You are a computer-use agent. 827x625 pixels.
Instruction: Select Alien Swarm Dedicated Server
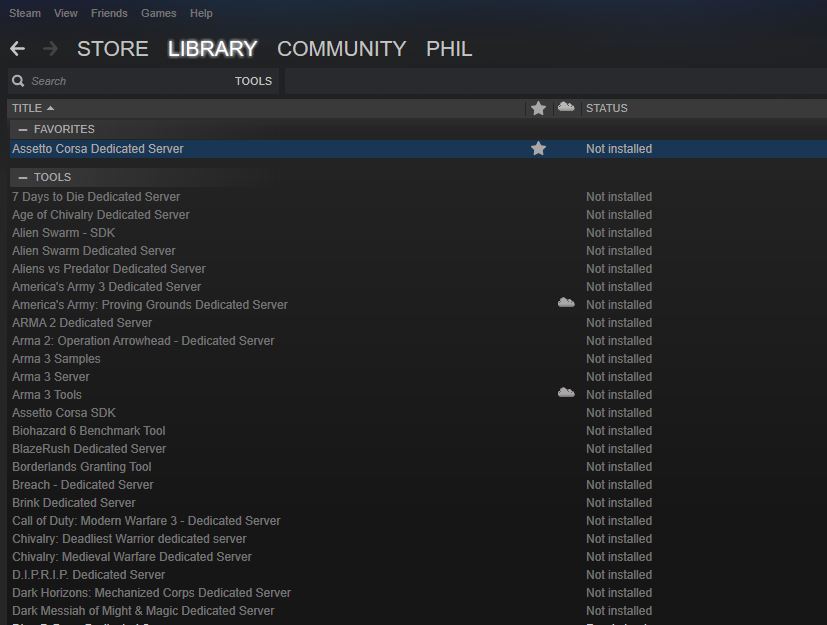pos(94,251)
